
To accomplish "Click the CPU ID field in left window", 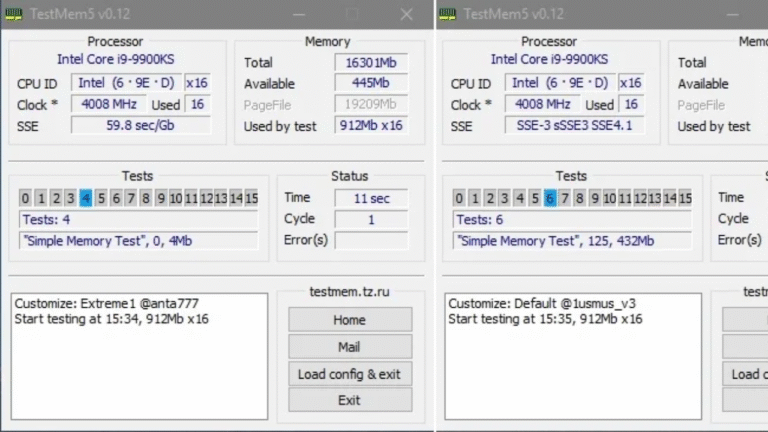I will (126, 83).
